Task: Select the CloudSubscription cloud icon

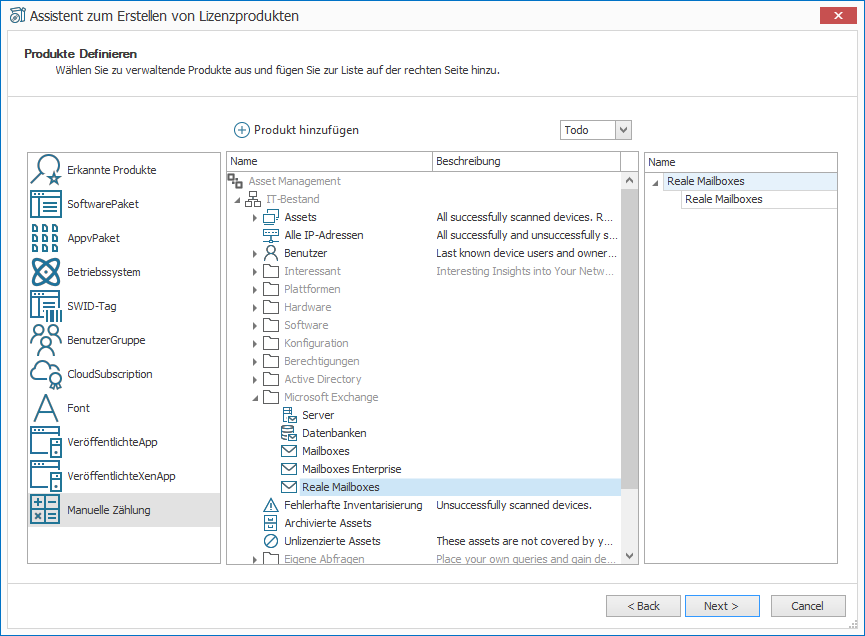Action: point(45,374)
